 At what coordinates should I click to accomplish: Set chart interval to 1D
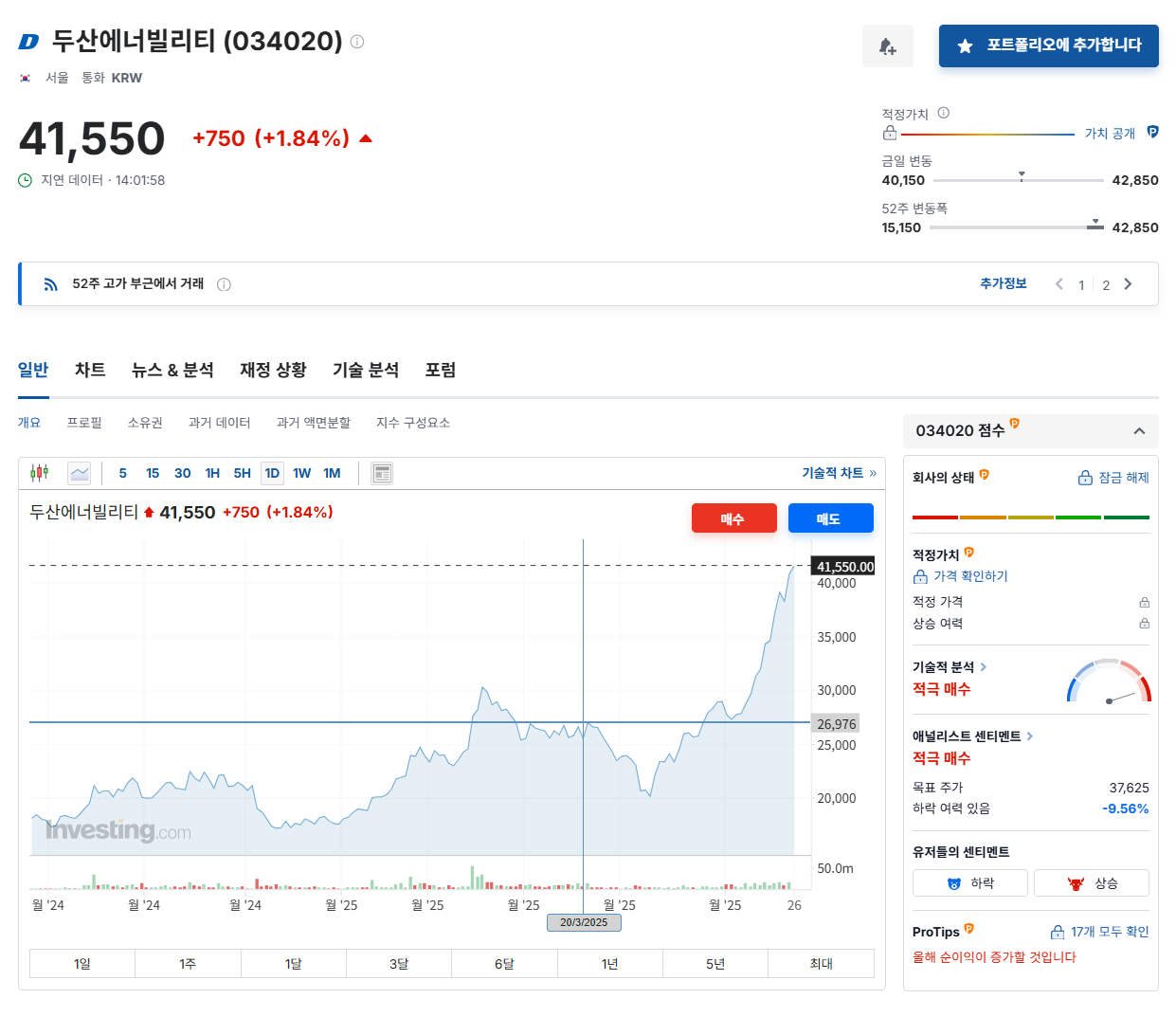[x=272, y=473]
